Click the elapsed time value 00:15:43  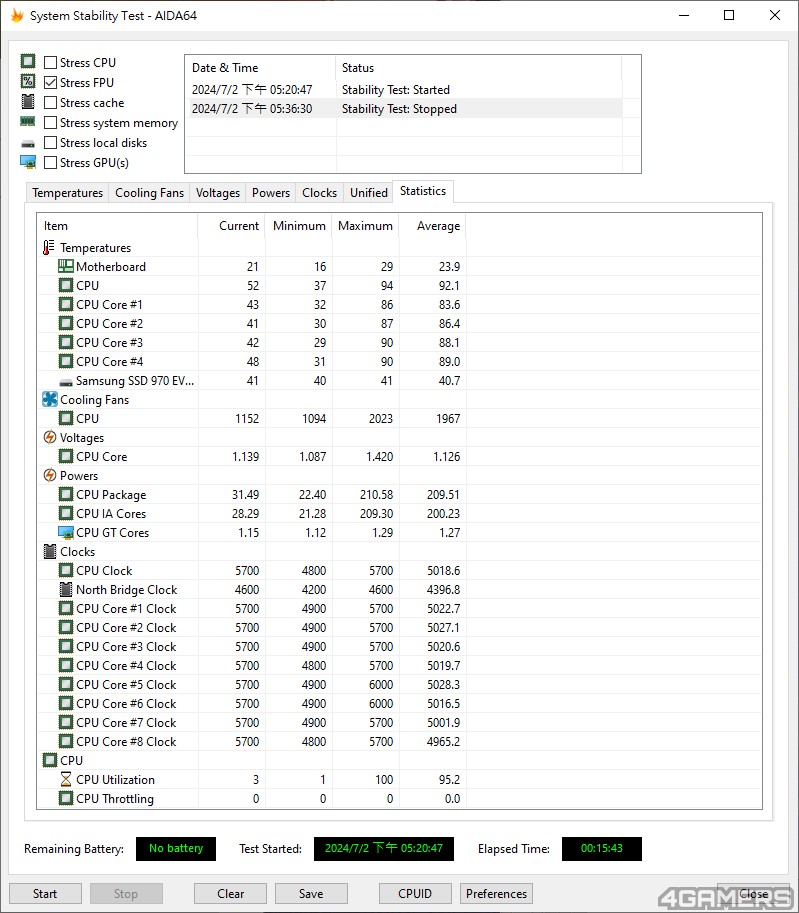pyautogui.click(x=602, y=848)
